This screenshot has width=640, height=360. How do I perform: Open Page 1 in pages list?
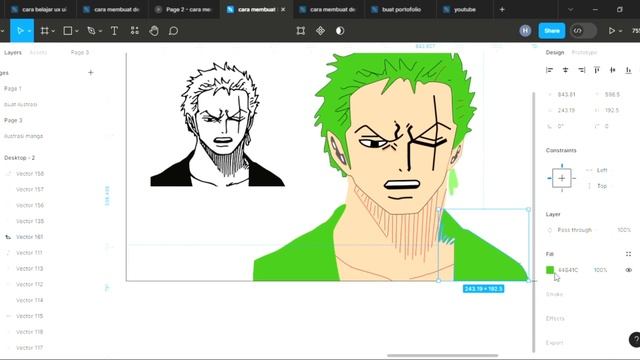13,89
